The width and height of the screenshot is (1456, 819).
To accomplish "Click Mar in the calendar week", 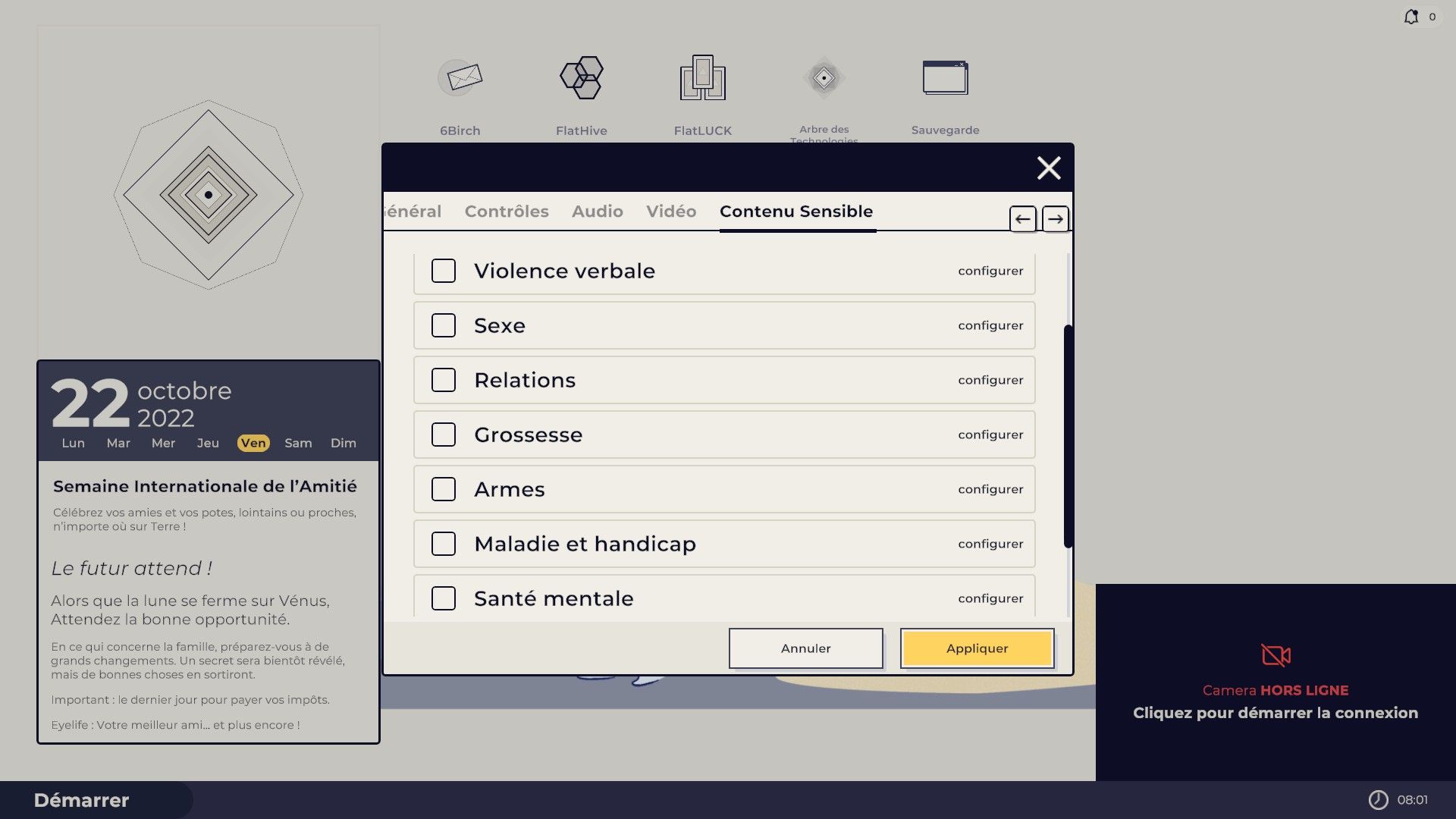I will click(x=118, y=443).
